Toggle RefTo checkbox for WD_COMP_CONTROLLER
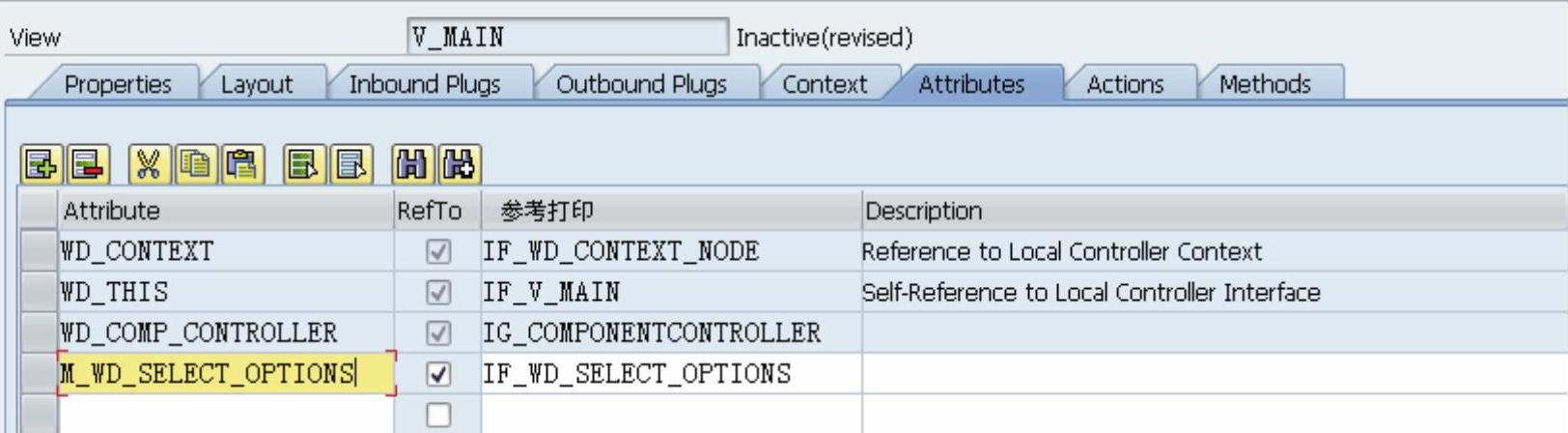This screenshot has height=433, width=1568. [438, 333]
